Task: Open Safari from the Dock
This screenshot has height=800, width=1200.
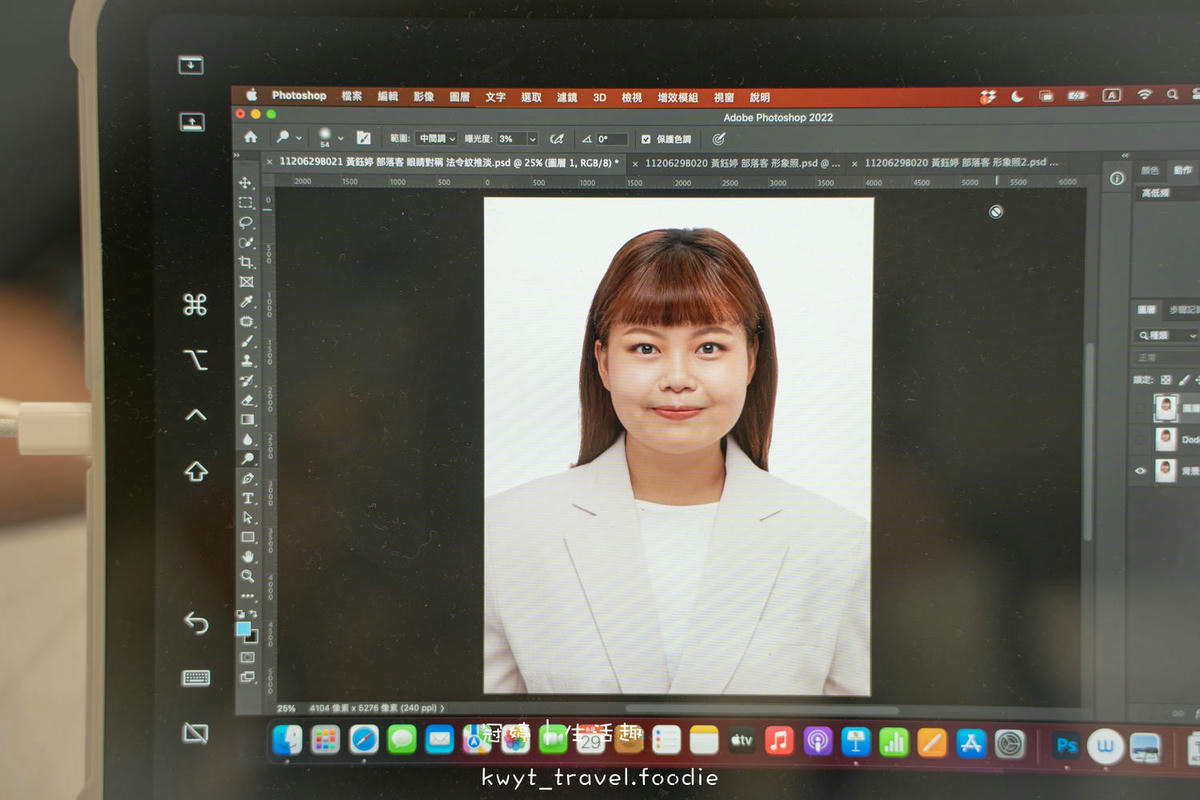Action: 364,740
